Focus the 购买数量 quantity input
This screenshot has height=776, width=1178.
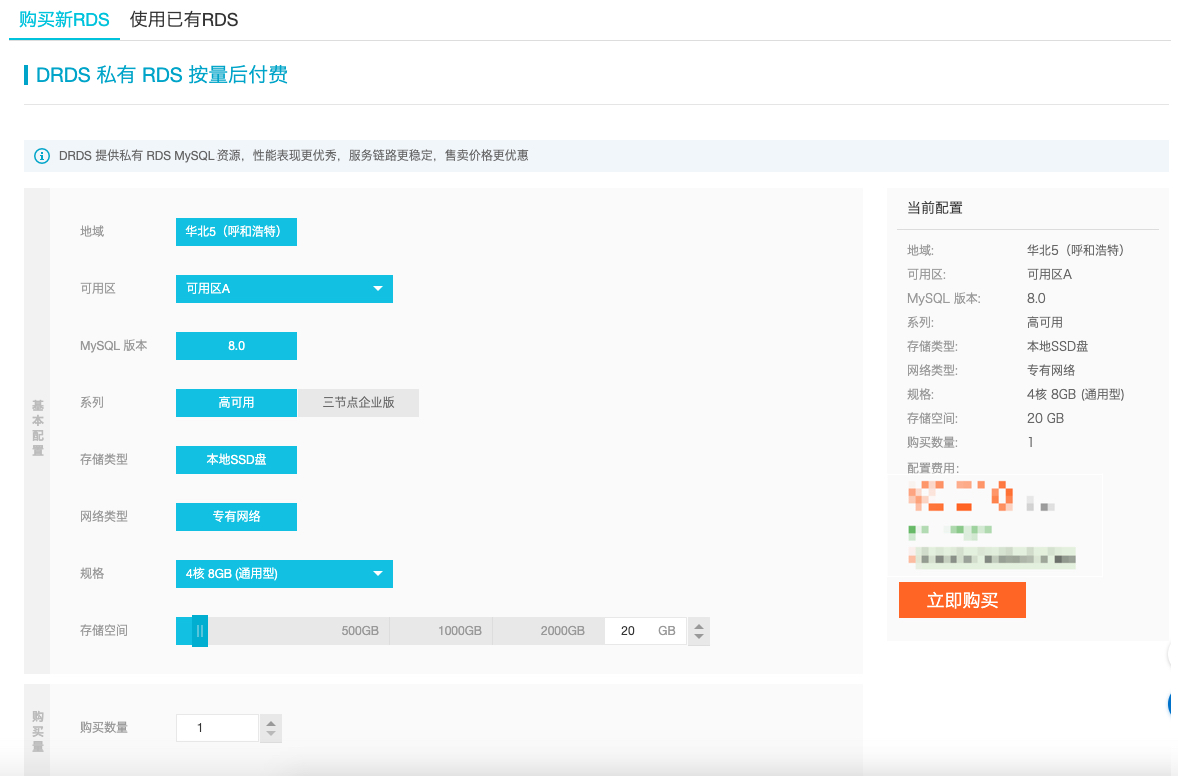click(x=217, y=728)
